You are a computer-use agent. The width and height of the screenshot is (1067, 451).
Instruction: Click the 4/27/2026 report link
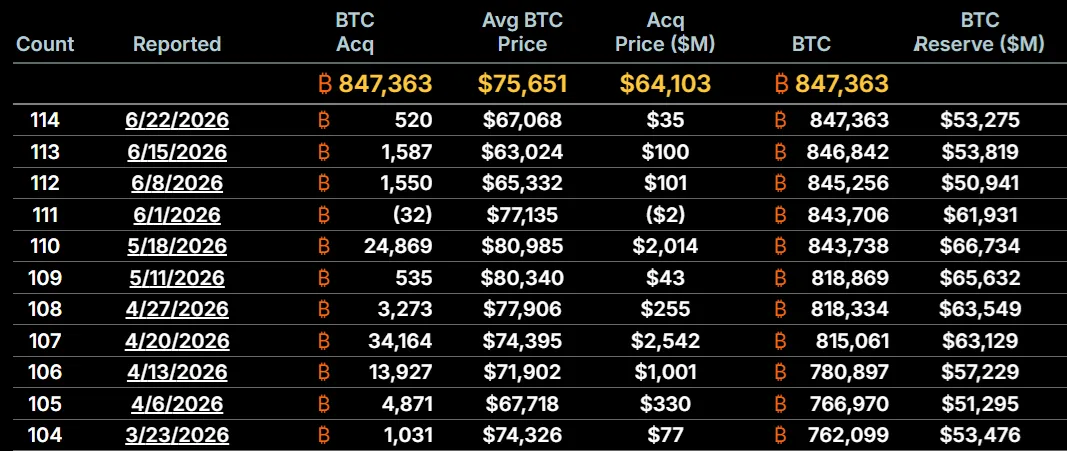177,310
